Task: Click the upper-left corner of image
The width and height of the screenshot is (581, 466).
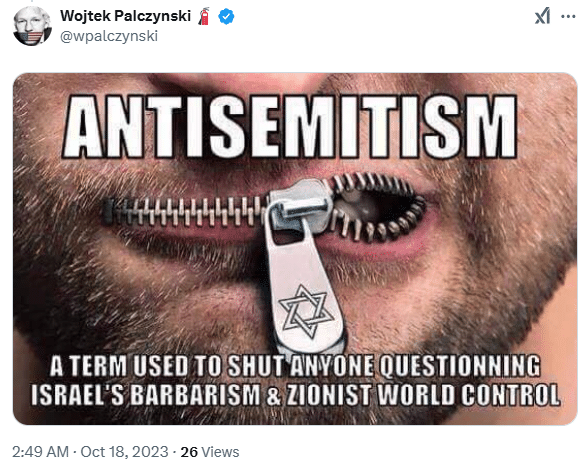Action: [22, 82]
